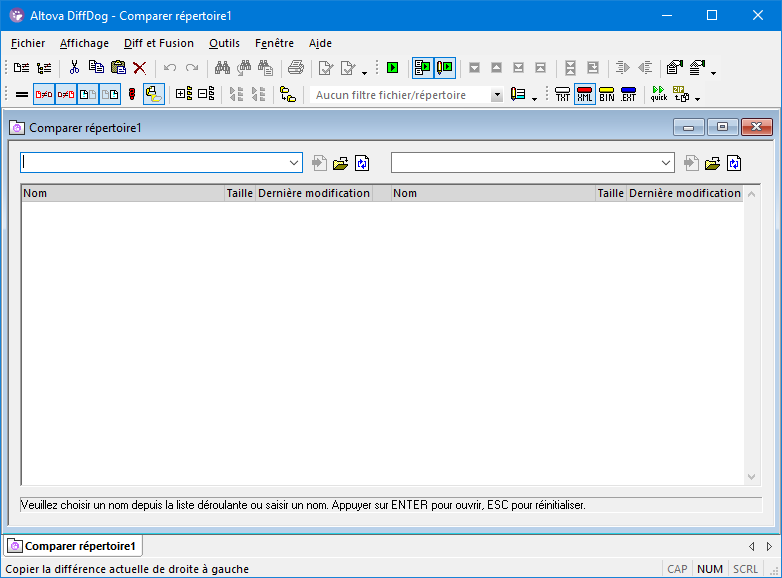This screenshot has width=782, height=578.
Task: Click the Synchronize directories folder icon
Action: (x=288, y=94)
